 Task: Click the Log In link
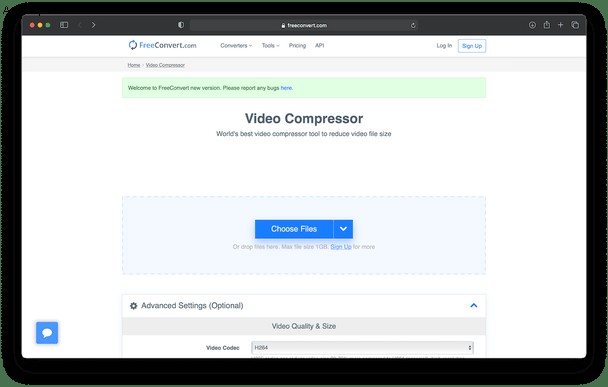[444, 45]
